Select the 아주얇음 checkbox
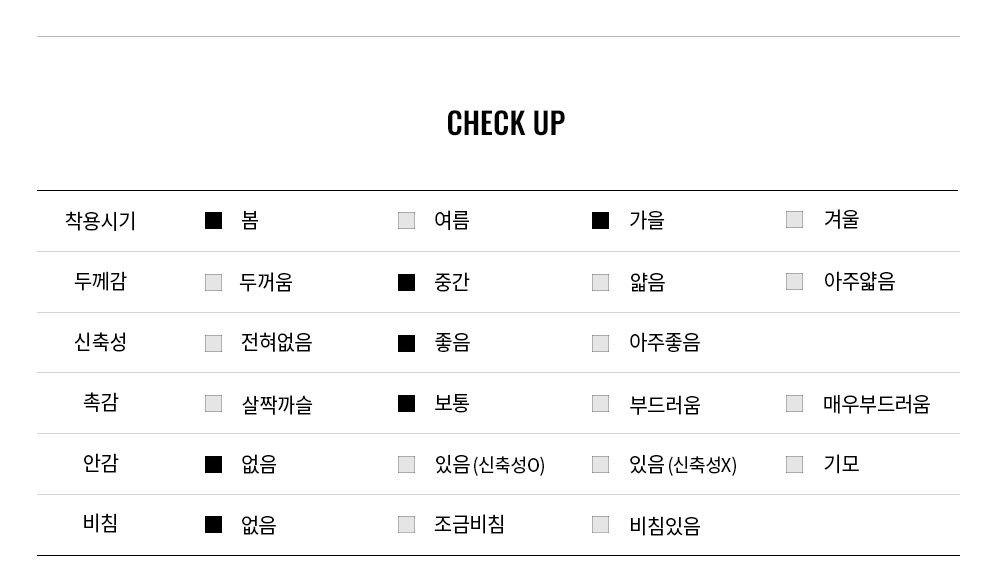The image size is (1000, 583). click(x=794, y=282)
